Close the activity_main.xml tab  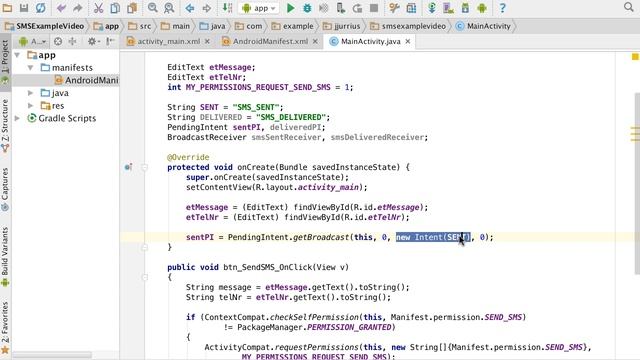(207, 42)
